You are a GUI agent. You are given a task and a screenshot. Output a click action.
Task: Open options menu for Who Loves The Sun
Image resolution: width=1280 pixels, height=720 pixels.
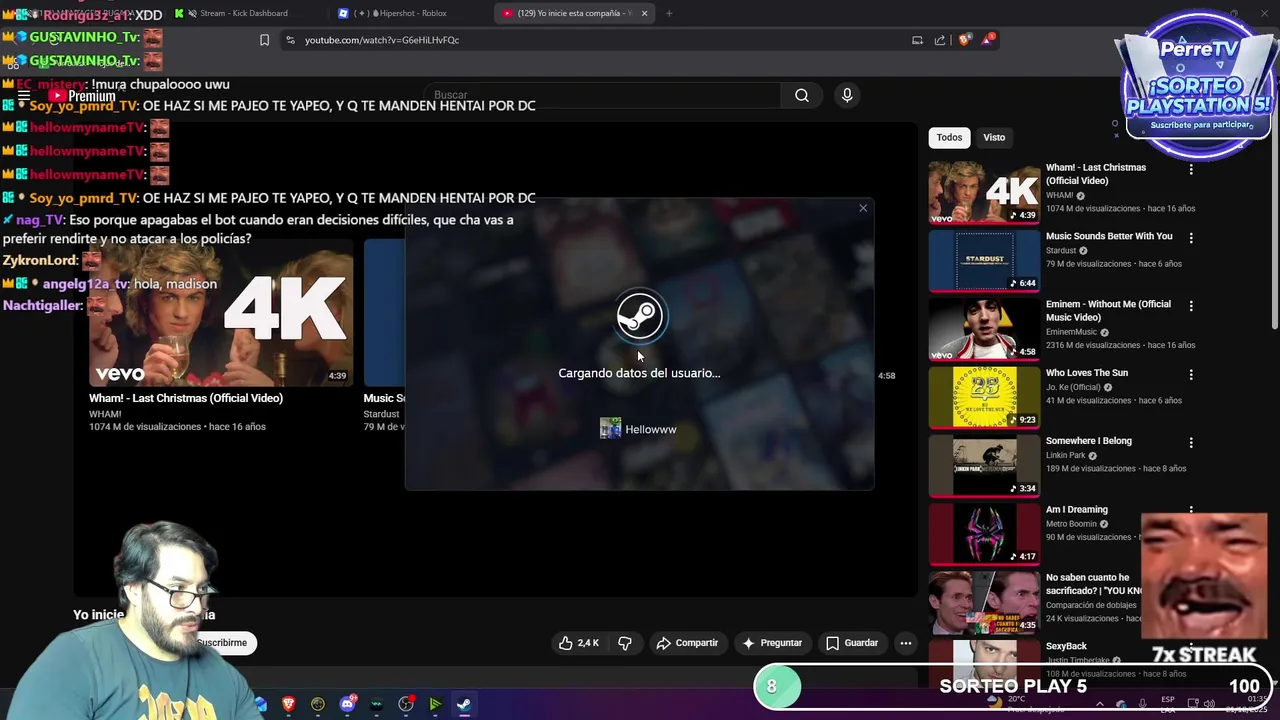click(1191, 374)
